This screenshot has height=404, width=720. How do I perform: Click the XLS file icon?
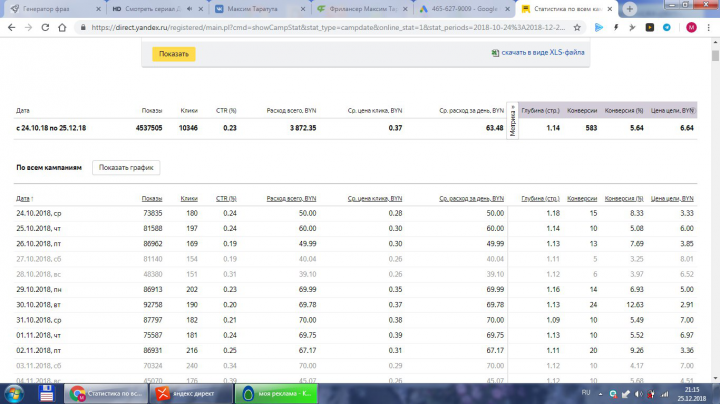click(495, 53)
